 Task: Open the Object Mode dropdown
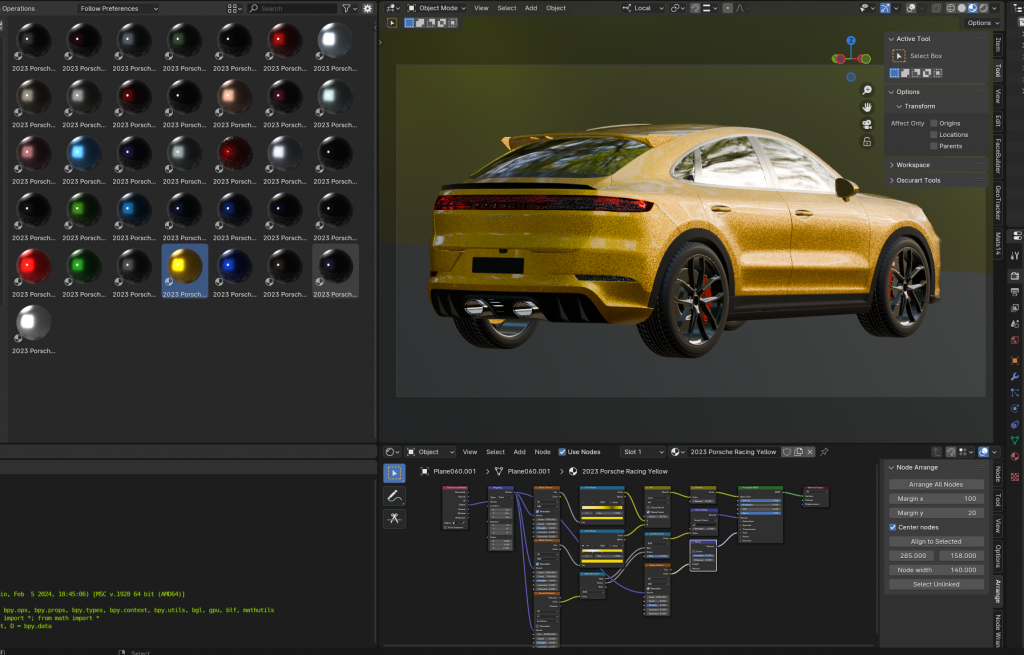coord(436,8)
